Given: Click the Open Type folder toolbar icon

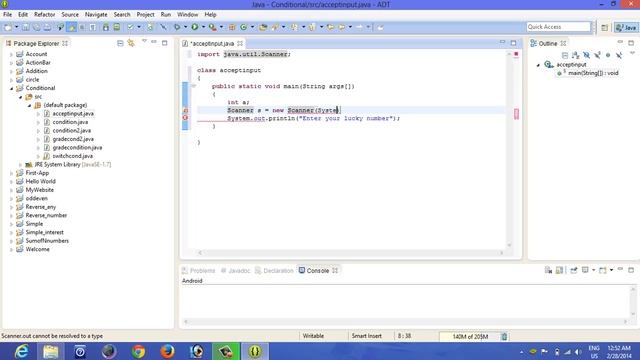Looking at the screenshot, I should tap(263, 27).
